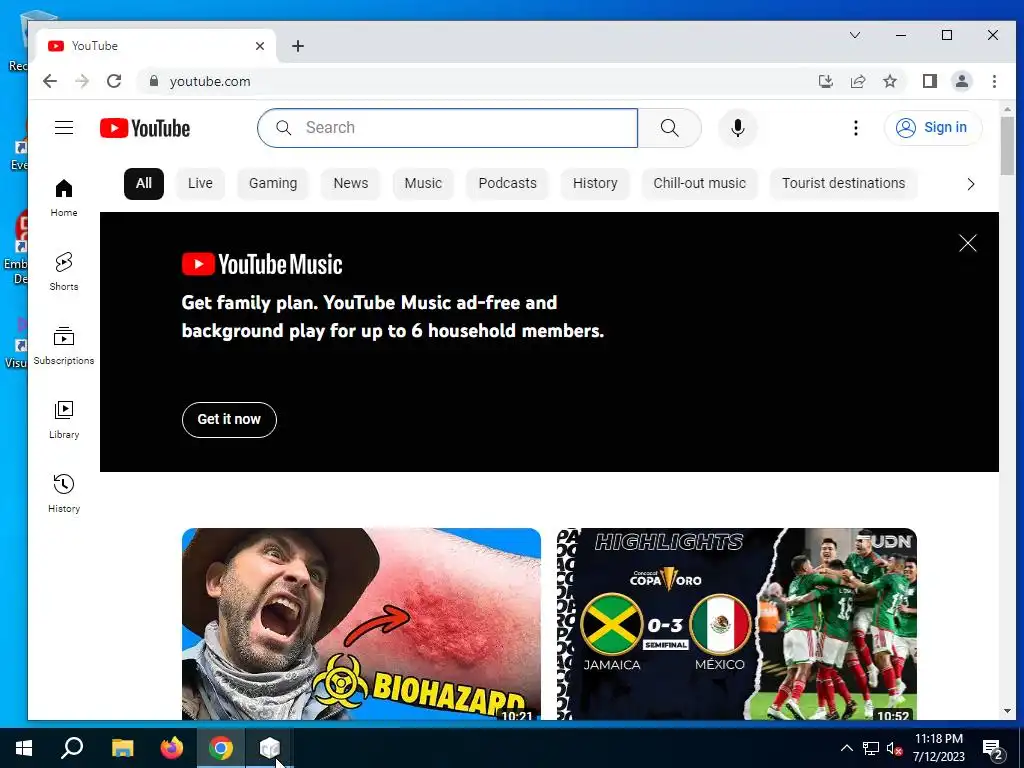The width and height of the screenshot is (1024, 768).
Task: Click the page vertical scrollbar thumb
Action: (1007, 146)
